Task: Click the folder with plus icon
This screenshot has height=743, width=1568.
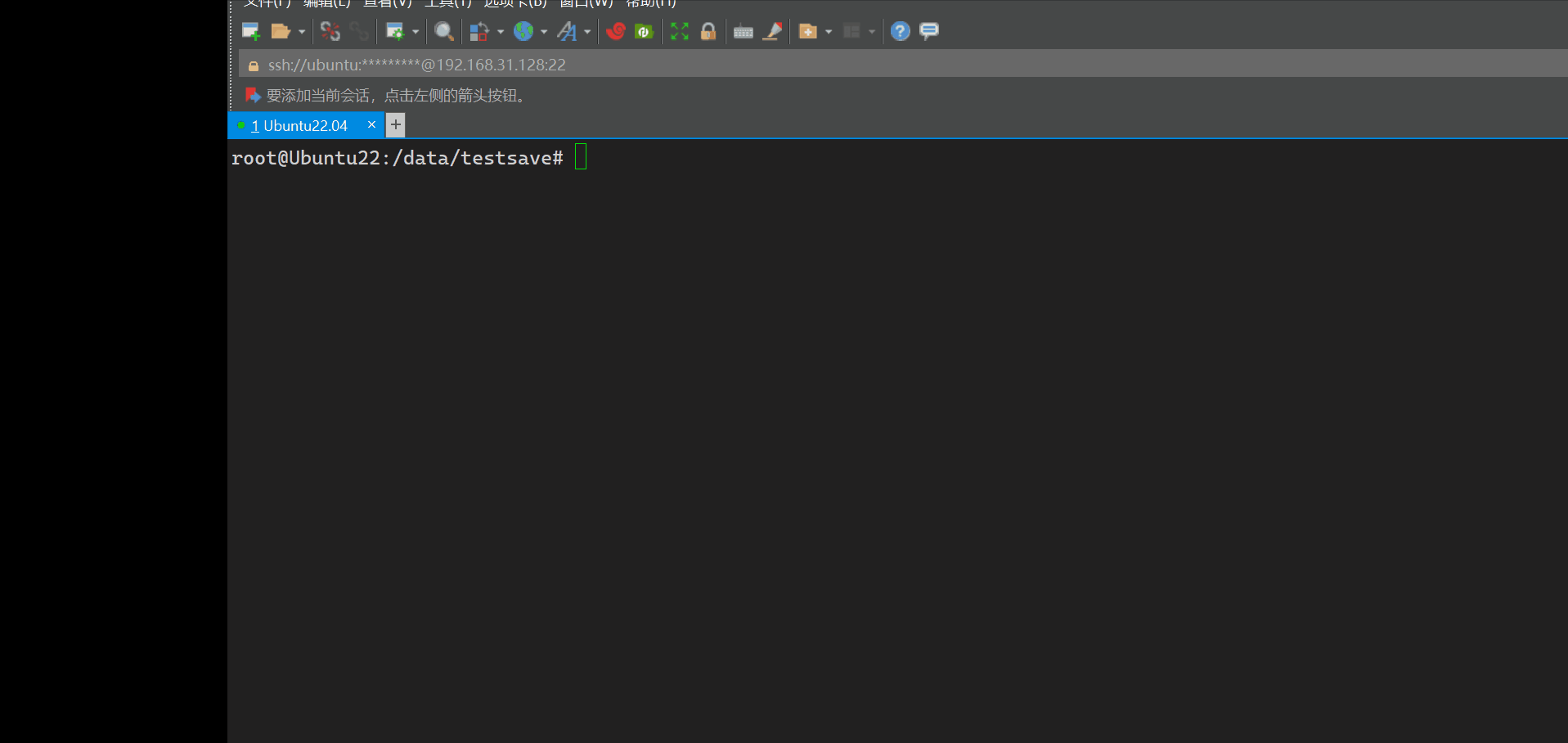Action: 808,32
